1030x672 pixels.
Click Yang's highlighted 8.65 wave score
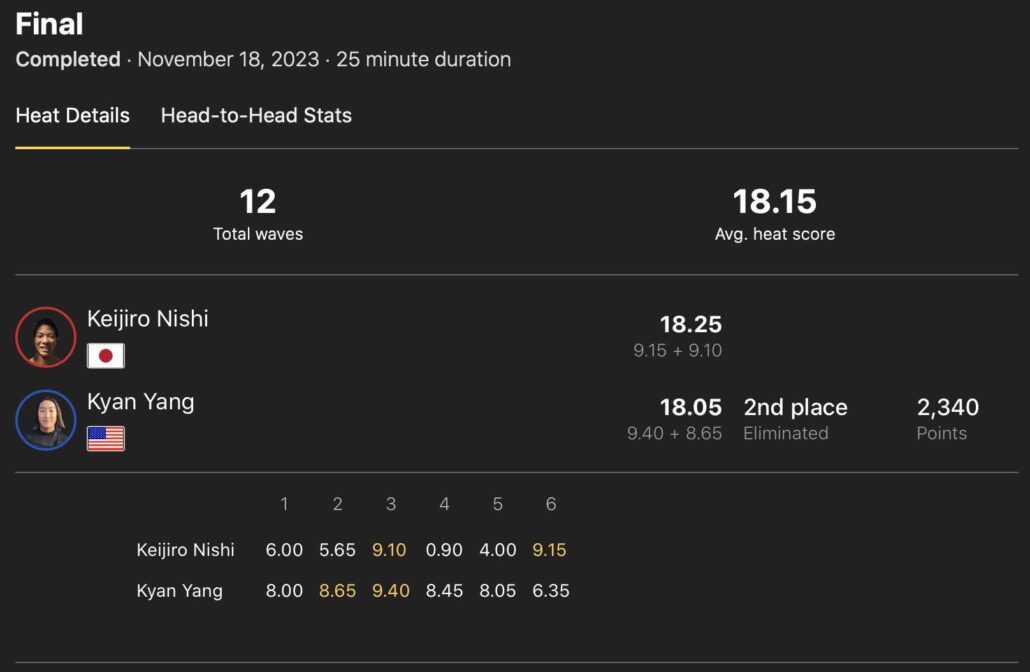coord(338,591)
